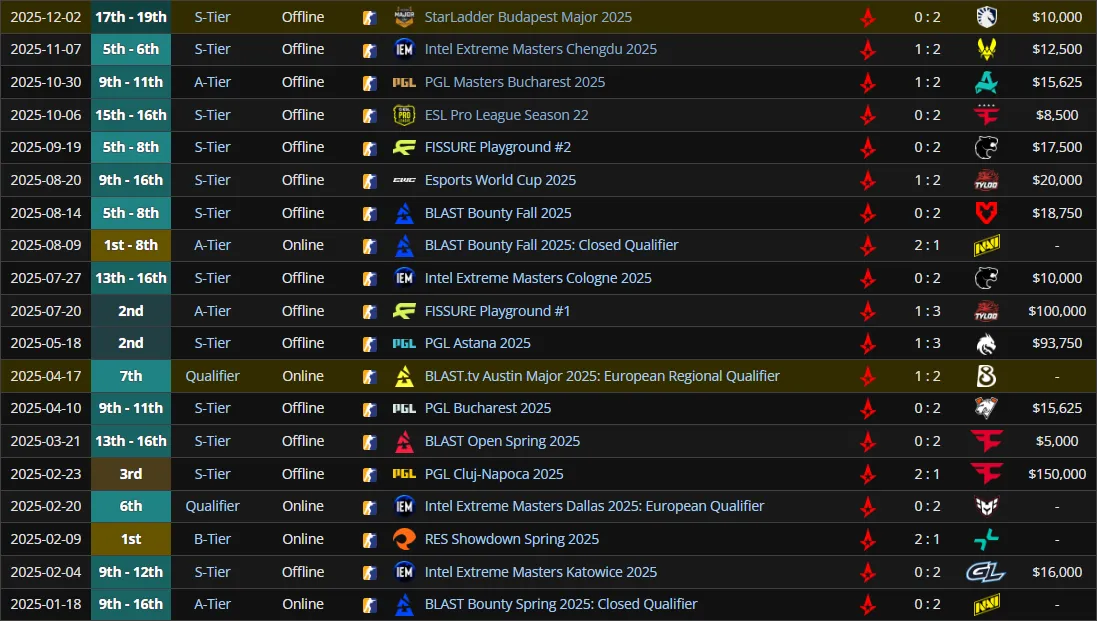The width and height of the screenshot is (1097, 621).
Task: Click the FURIA logo in FISSURE Playground #2 row
Action: [x=986, y=147]
